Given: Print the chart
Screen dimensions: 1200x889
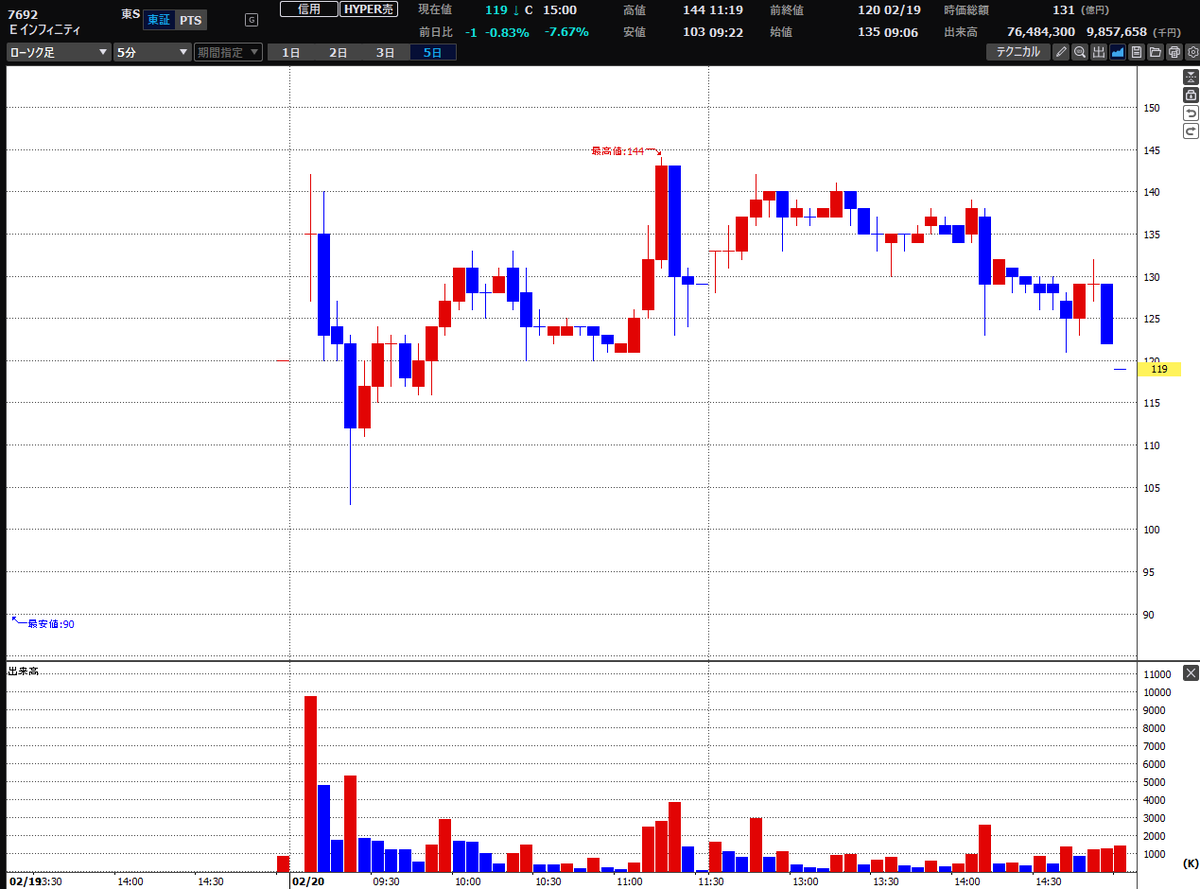Looking at the screenshot, I should pos(1172,52).
